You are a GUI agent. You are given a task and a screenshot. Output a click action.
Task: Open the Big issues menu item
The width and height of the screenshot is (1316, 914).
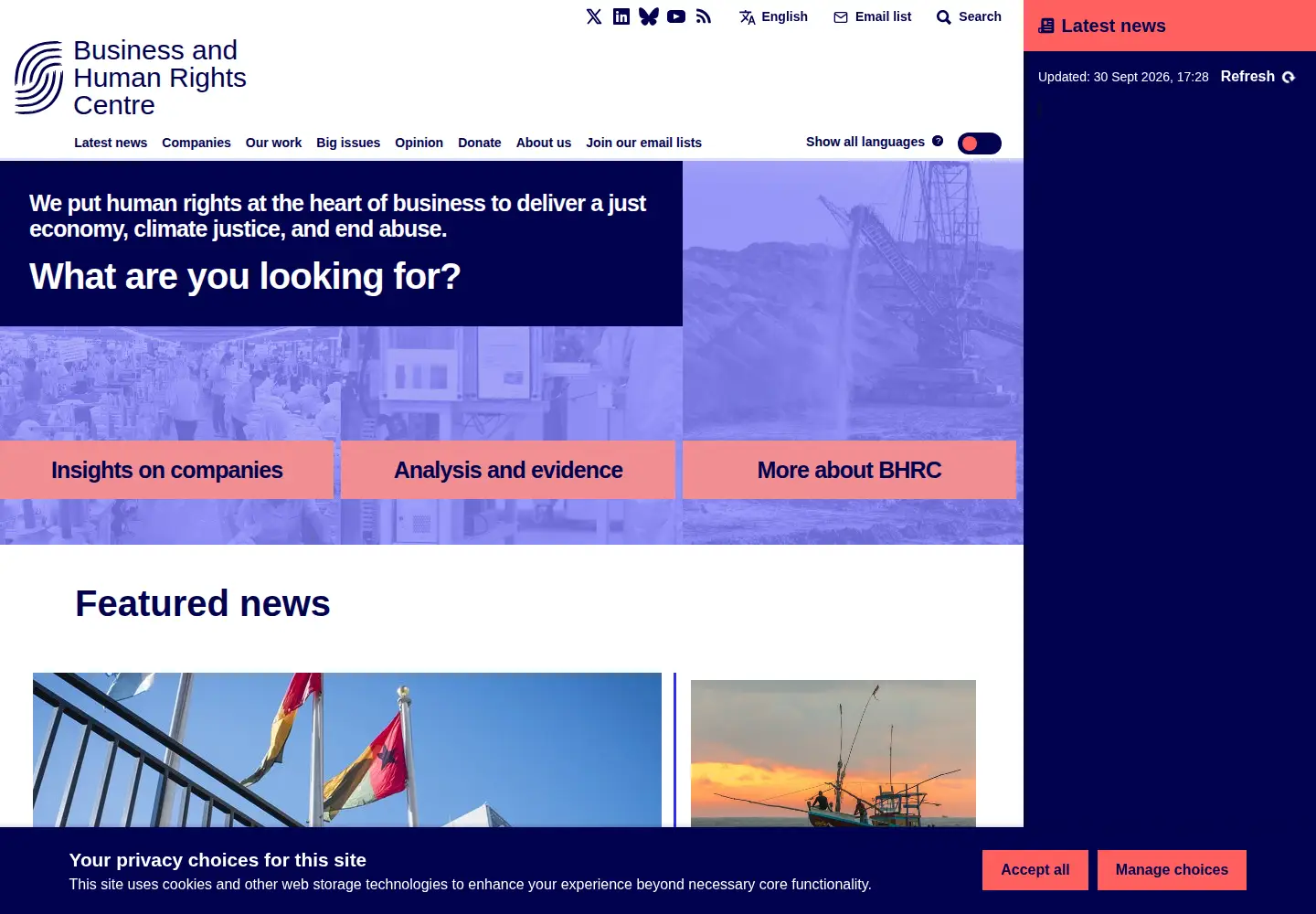point(348,143)
